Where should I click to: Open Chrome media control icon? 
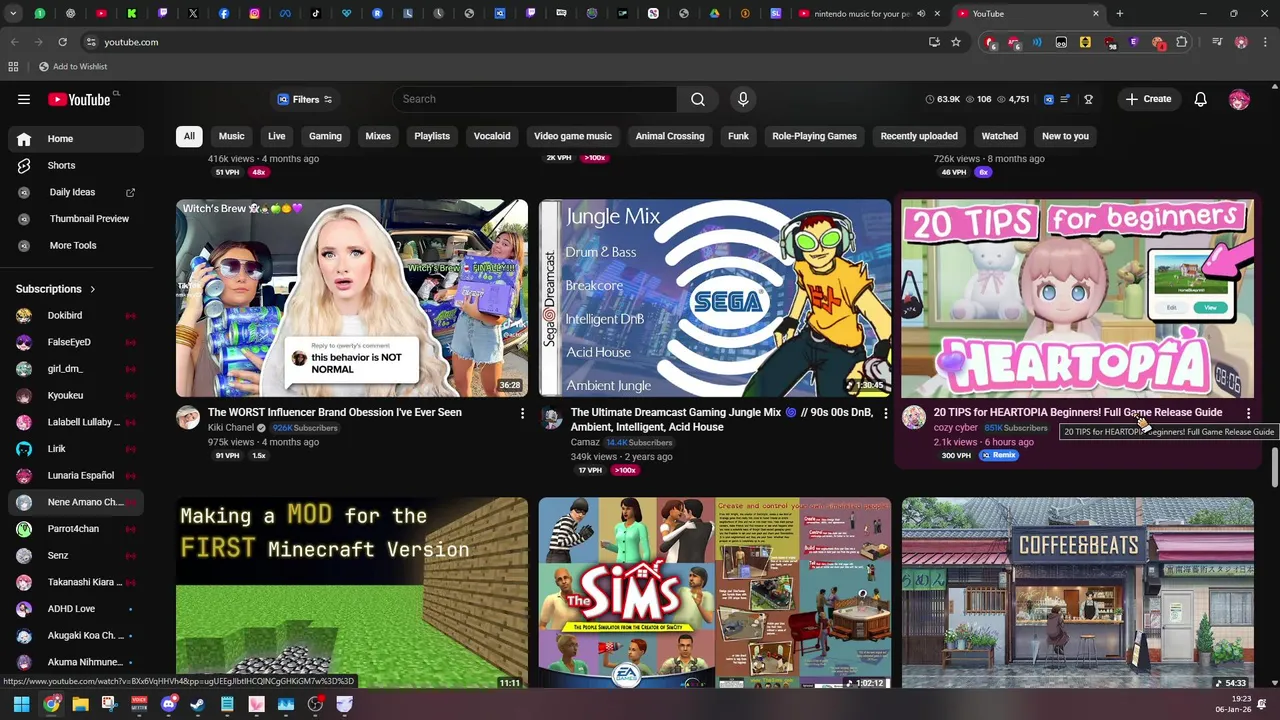click(1217, 42)
